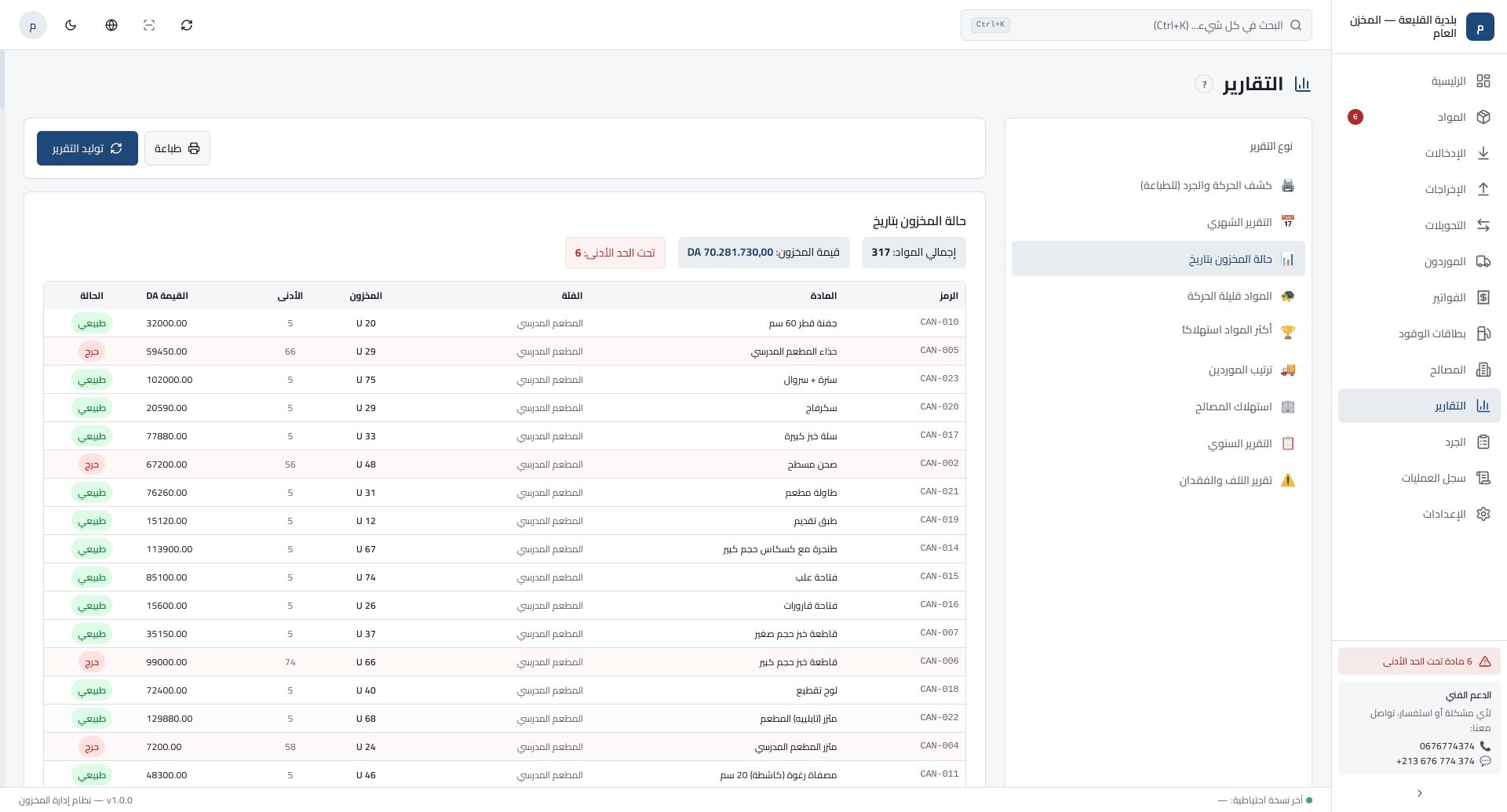This screenshot has height=812, width=1507.
Task: Select أكثر المواد استهلاكا report type
Action: (1159, 330)
